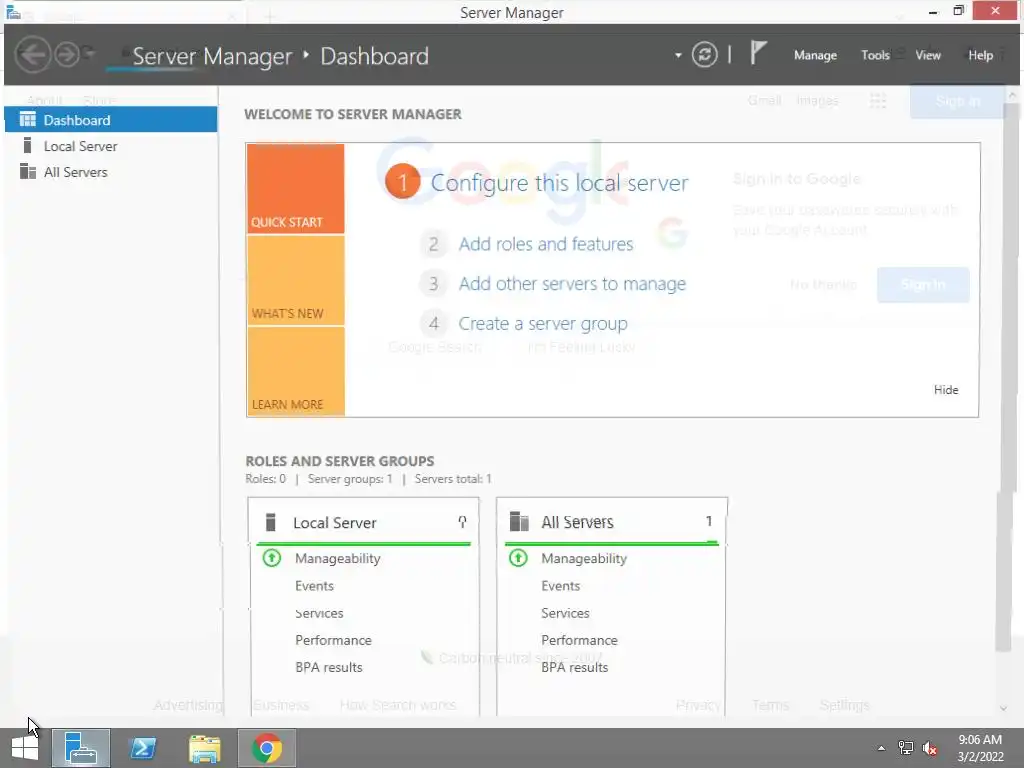This screenshot has width=1024, height=768.
Task: Select the LEARN MORE tile
Action: pos(296,371)
